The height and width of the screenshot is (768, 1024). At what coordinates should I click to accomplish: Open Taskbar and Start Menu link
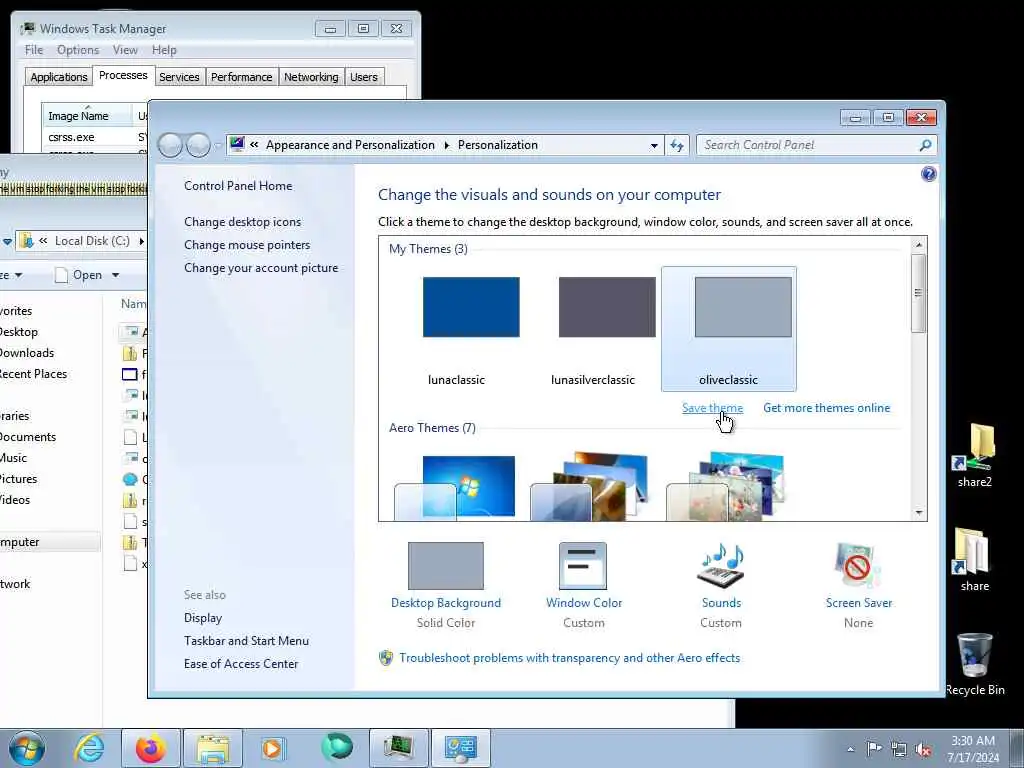click(x=246, y=640)
